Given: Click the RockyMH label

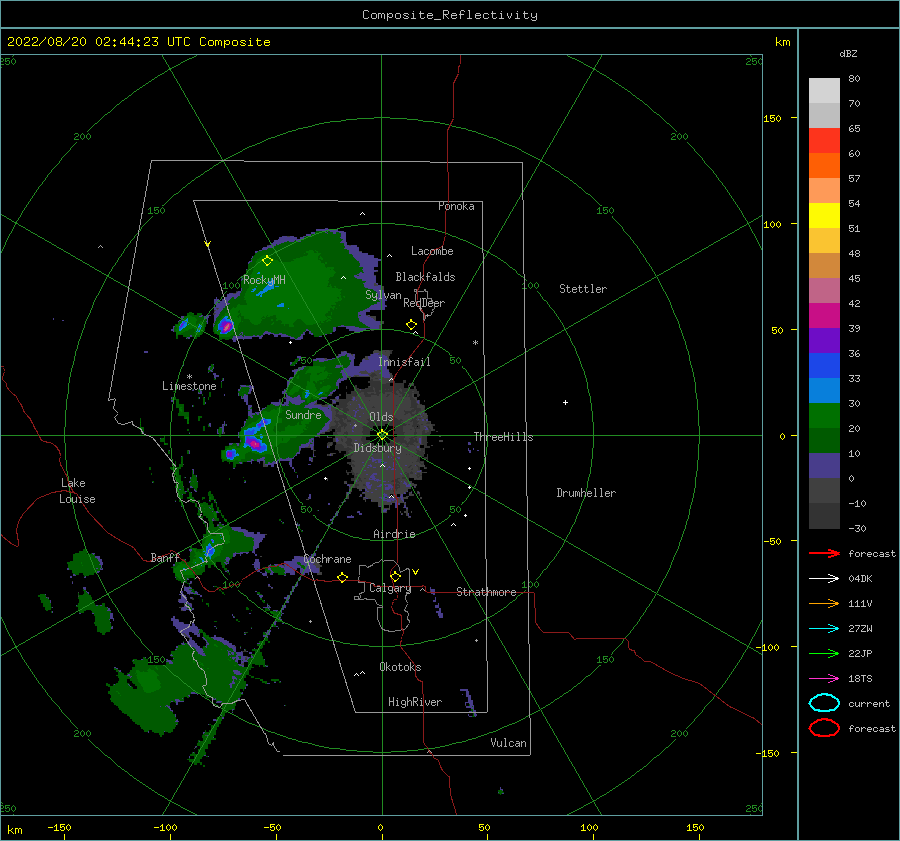Looking at the screenshot, I should [x=264, y=280].
